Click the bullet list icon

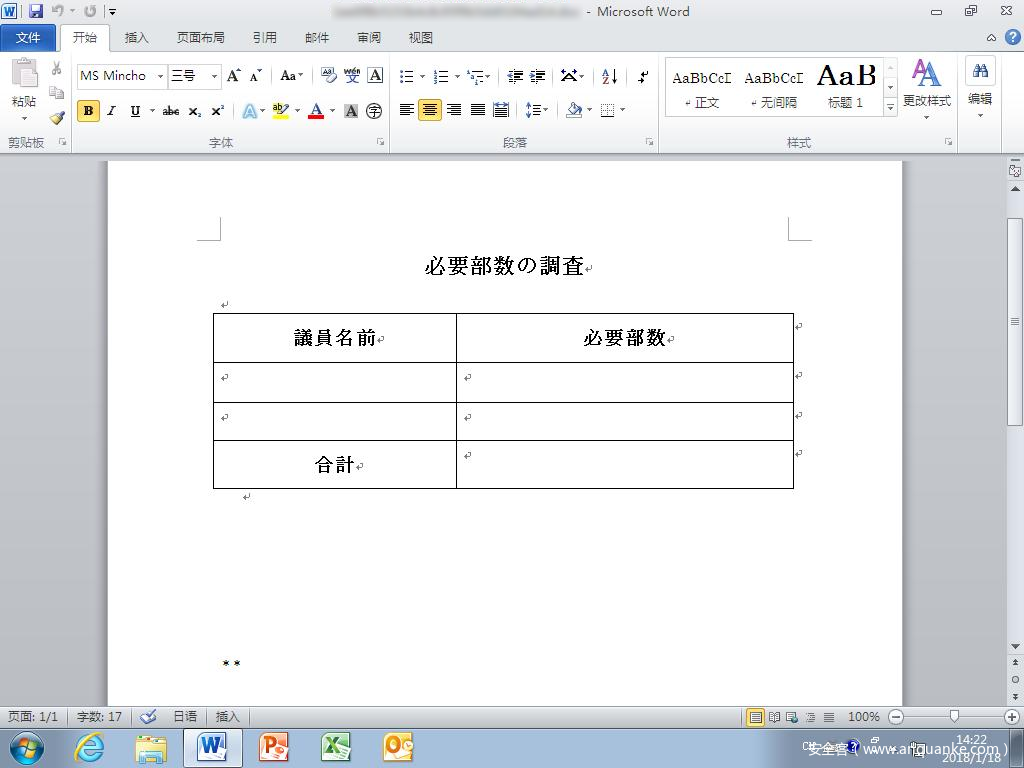click(407, 76)
